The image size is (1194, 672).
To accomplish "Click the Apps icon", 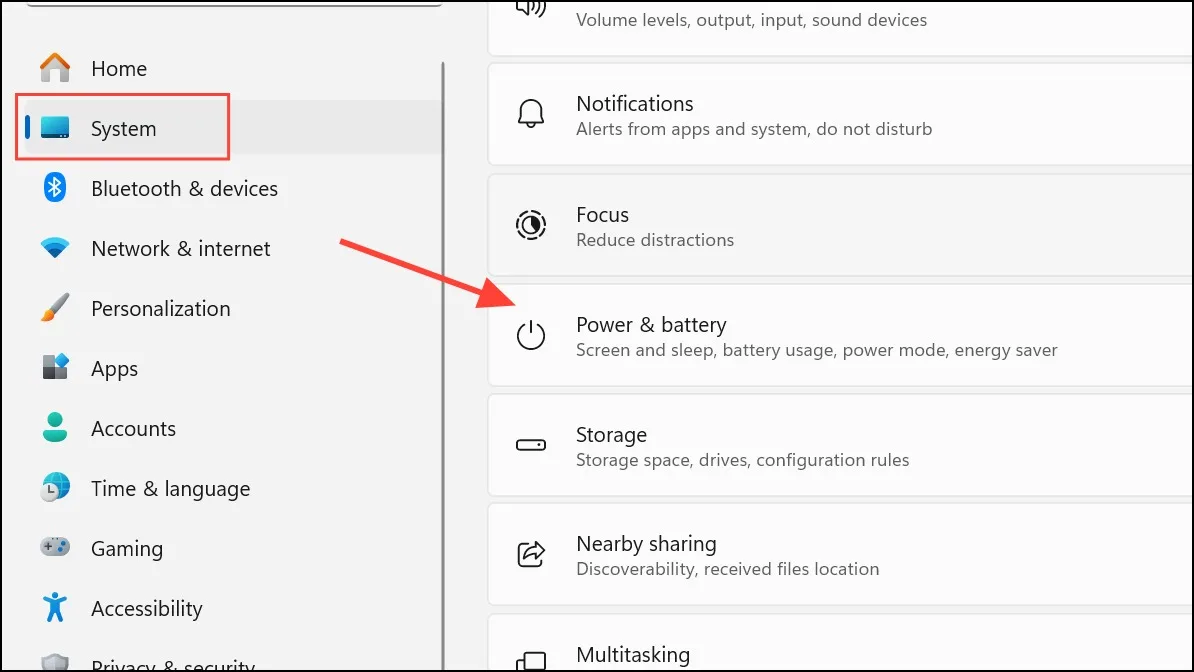I will pyautogui.click(x=55, y=367).
